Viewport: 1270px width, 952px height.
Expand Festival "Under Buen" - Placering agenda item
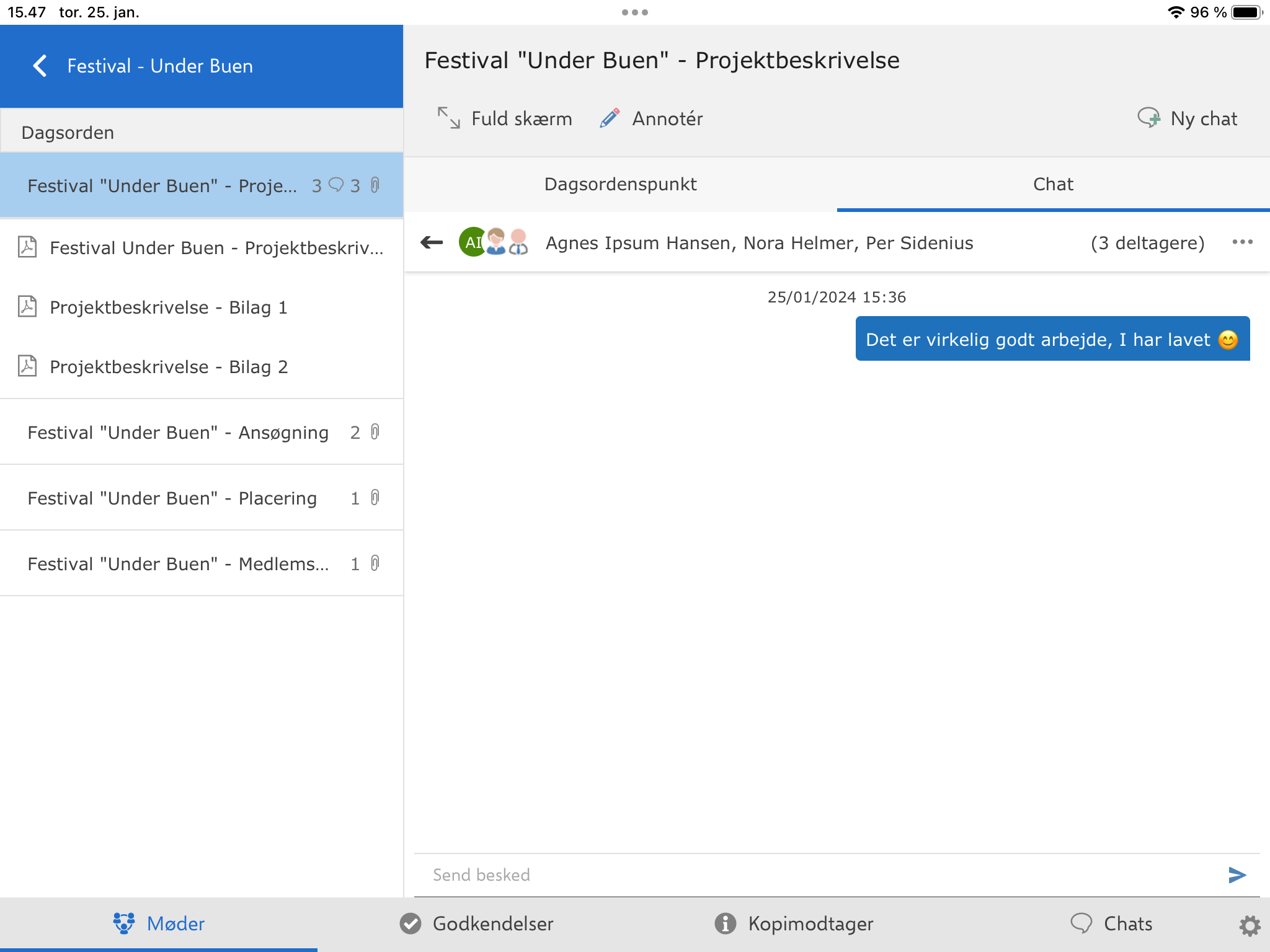click(172, 498)
